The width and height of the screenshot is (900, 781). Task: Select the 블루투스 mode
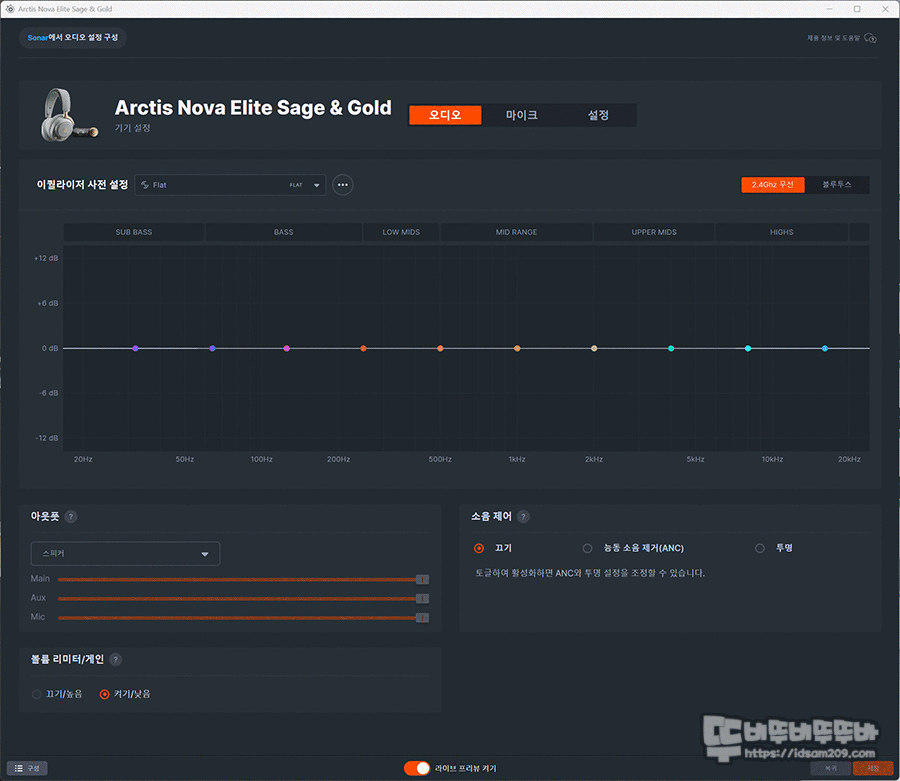(x=837, y=185)
